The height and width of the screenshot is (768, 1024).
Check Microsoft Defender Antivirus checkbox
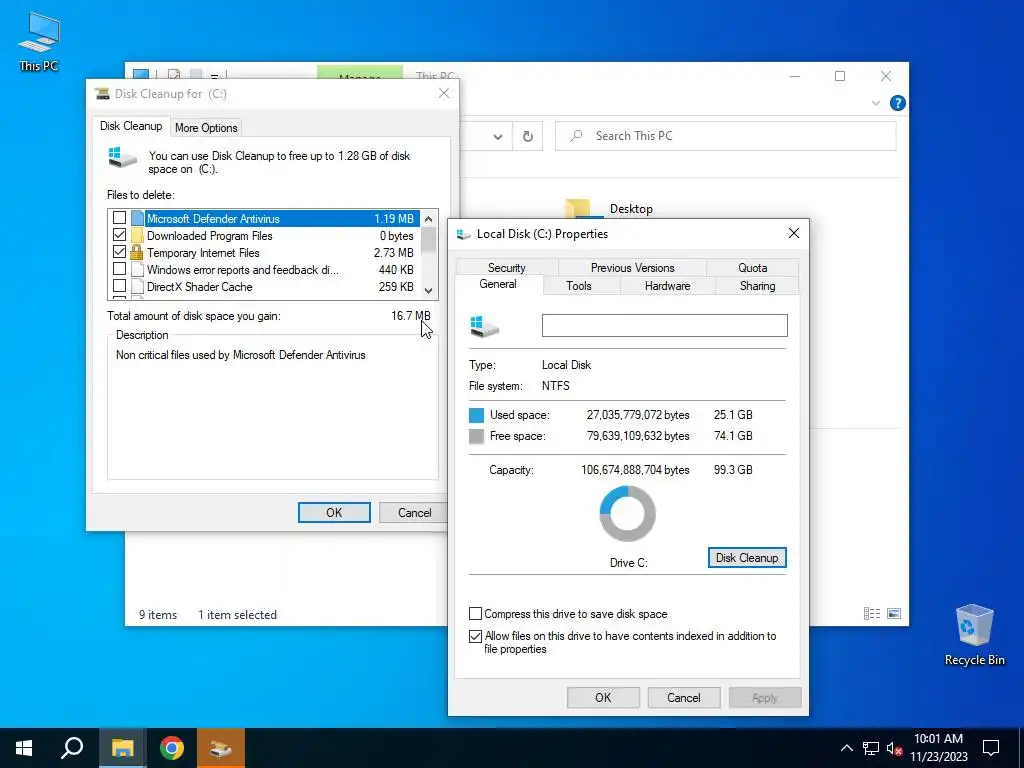coord(120,217)
